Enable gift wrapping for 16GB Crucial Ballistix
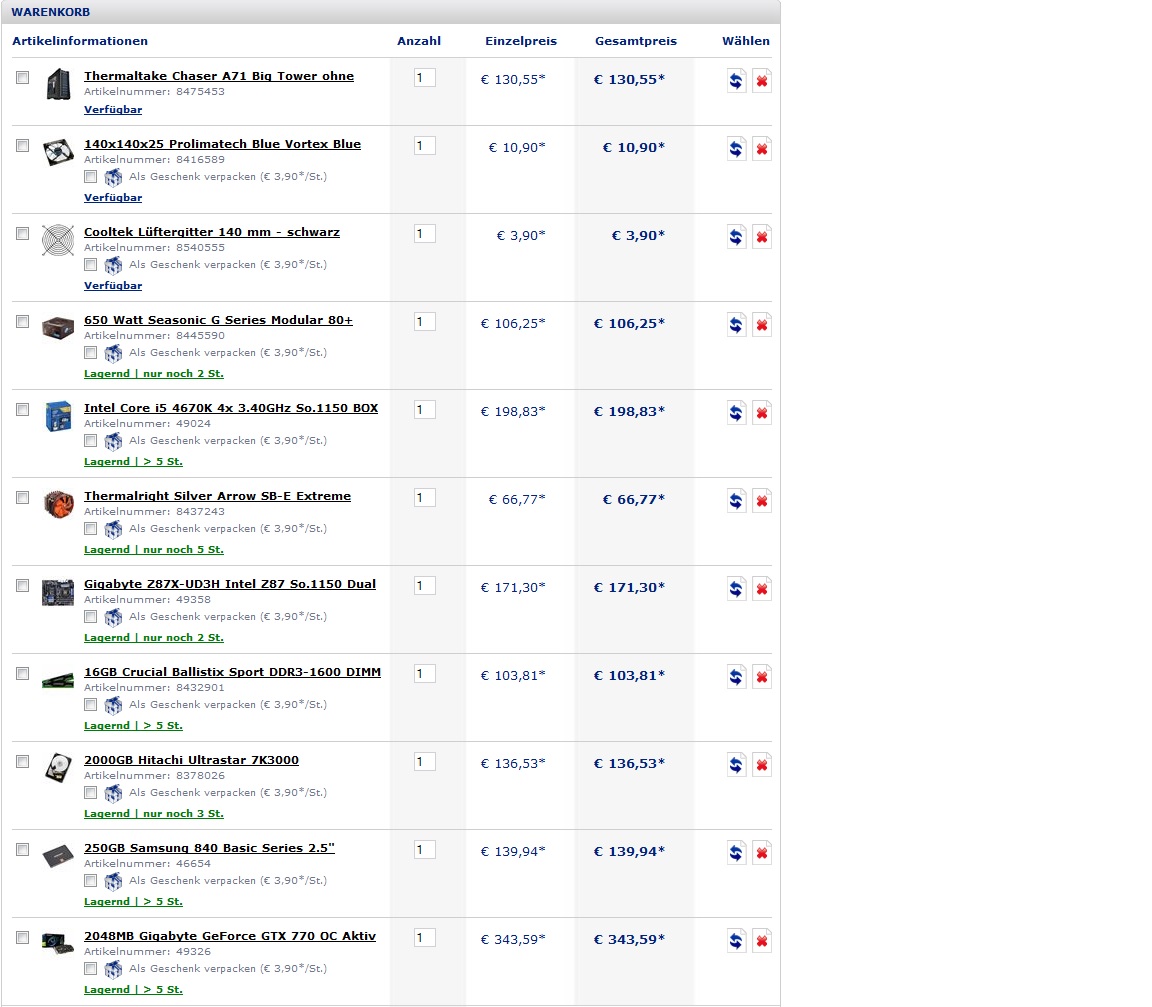Screen dimensions: 1152x1007 point(90,704)
